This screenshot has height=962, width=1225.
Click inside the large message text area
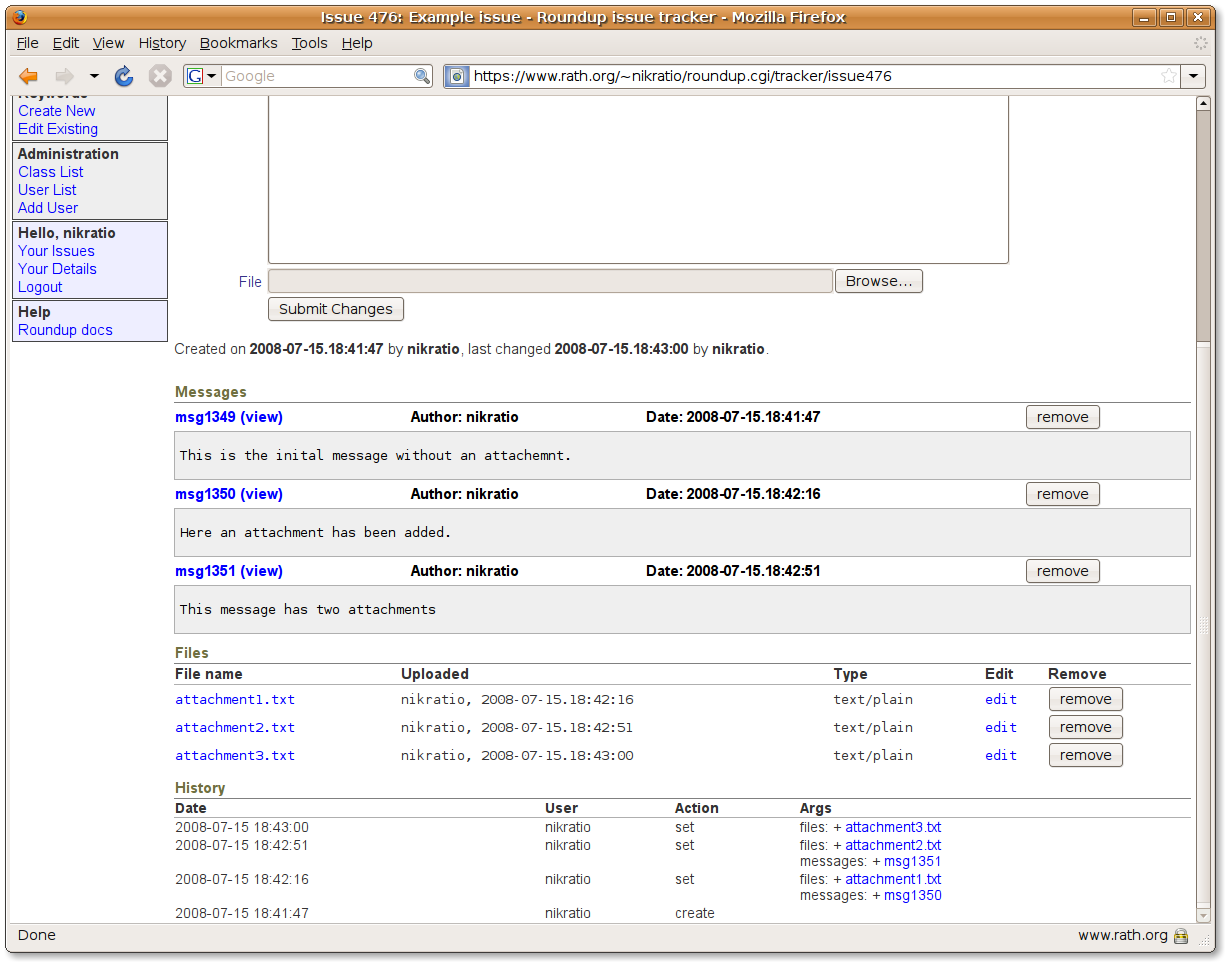click(638, 180)
